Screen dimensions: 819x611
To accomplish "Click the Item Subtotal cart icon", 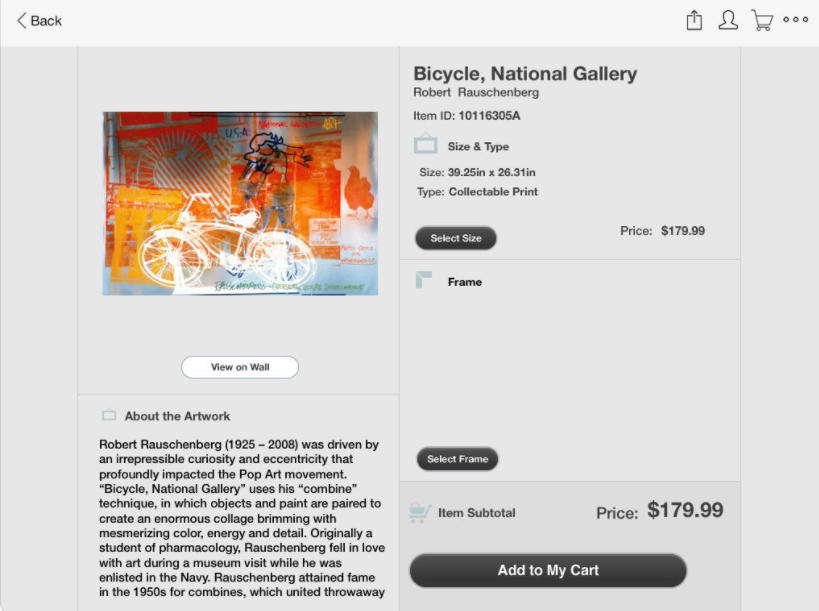I will pos(420,513).
